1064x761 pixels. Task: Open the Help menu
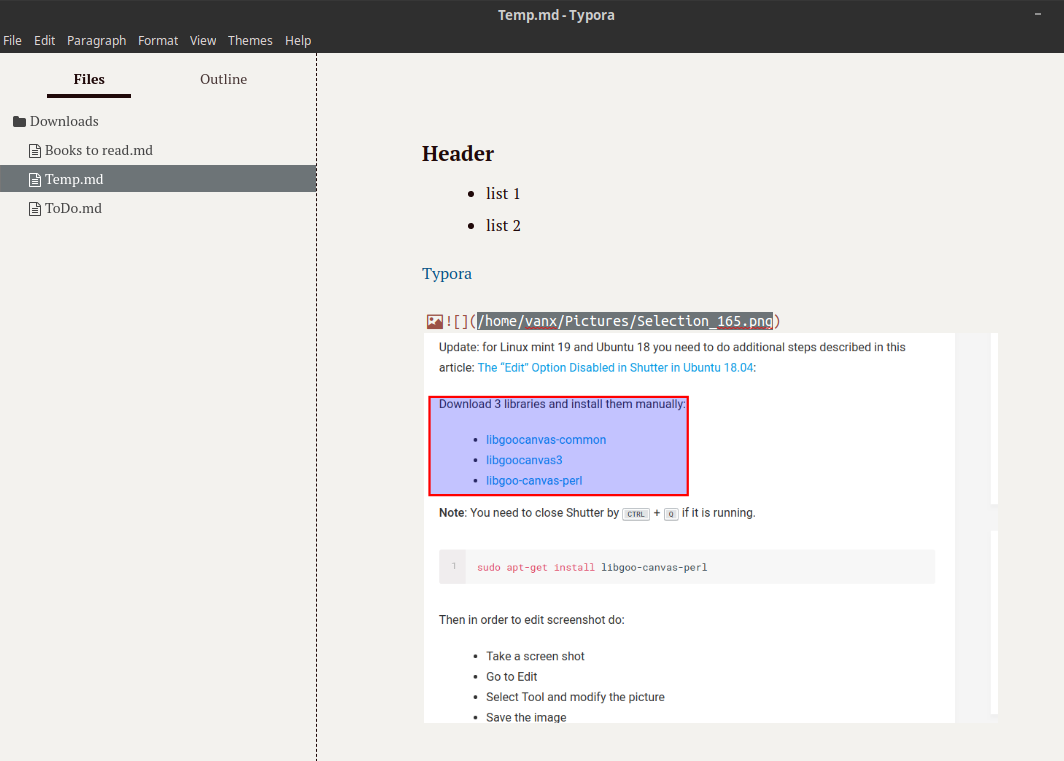click(x=297, y=40)
